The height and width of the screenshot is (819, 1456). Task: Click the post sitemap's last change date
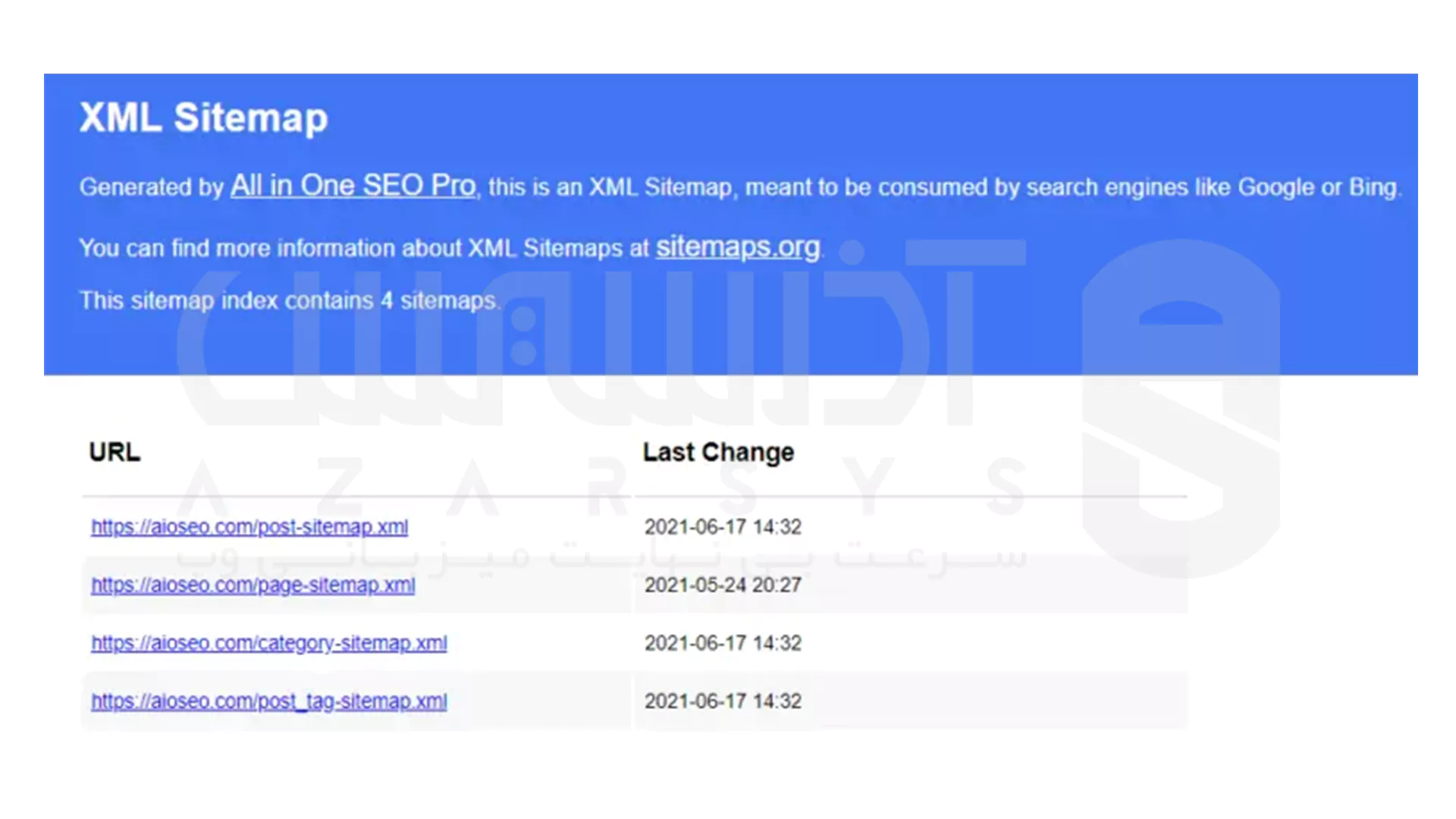723,526
